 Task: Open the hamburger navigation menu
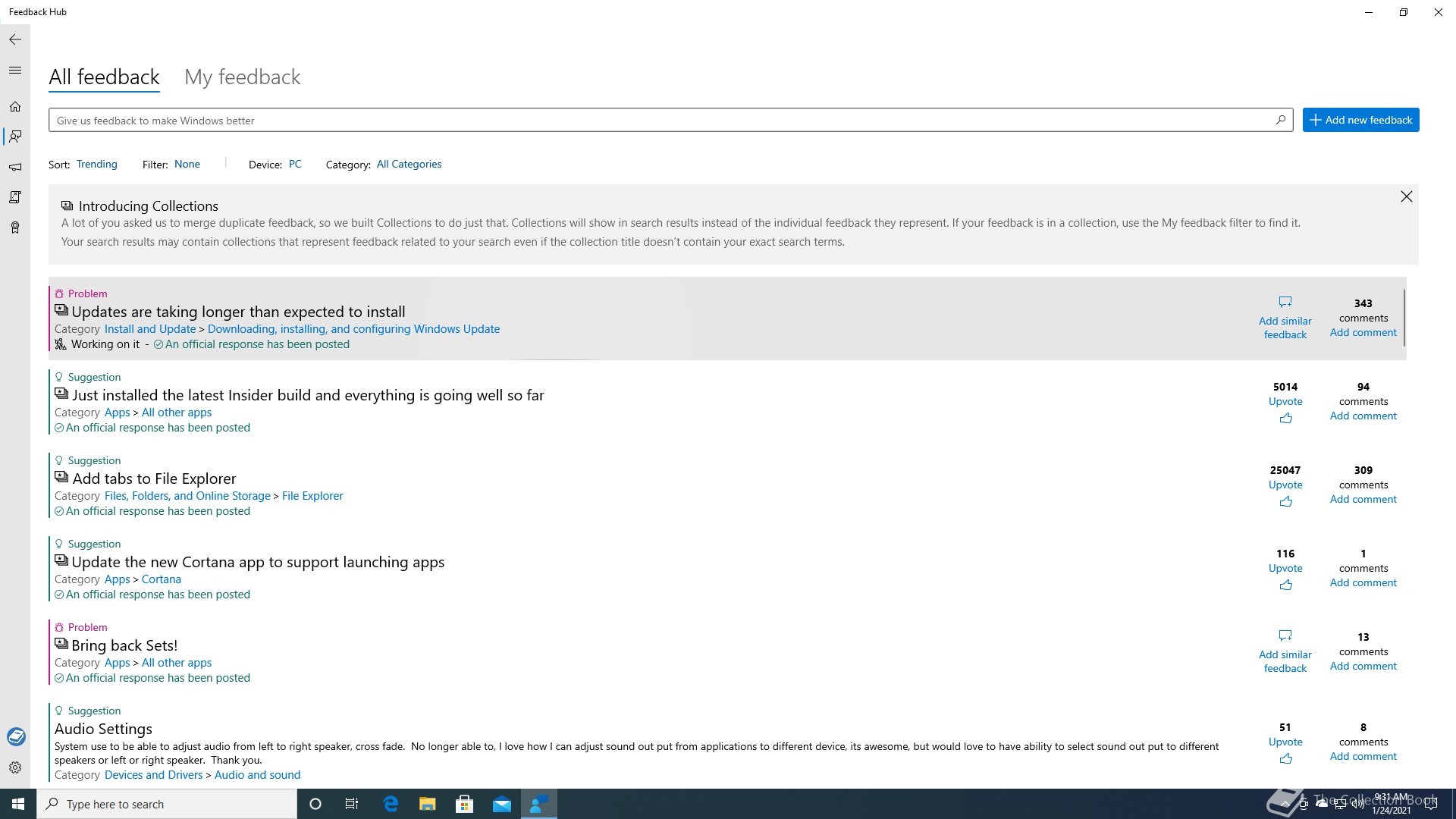[x=15, y=70]
